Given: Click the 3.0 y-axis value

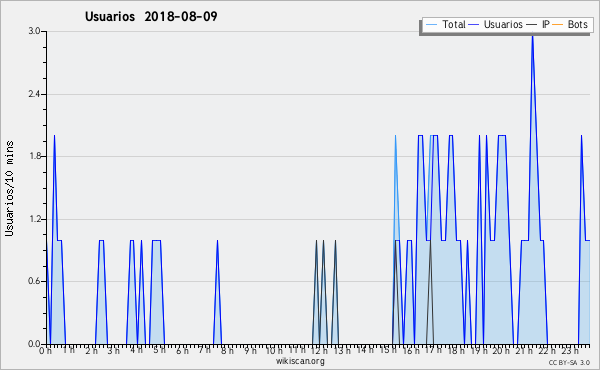Looking at the screenshot, I should 34,31.
